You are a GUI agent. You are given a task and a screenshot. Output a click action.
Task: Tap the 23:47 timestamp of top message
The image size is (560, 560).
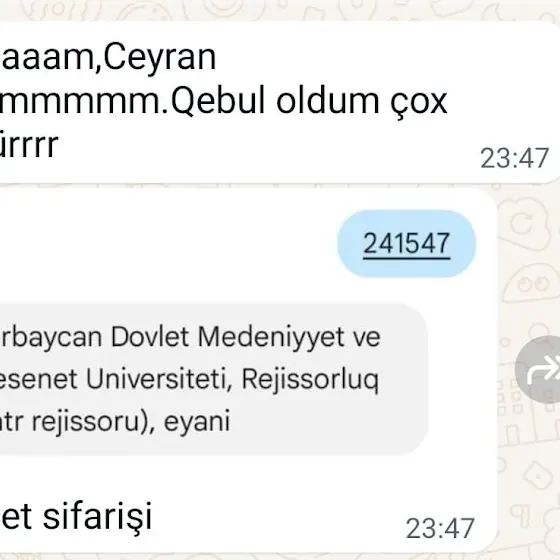click(514, 158)
